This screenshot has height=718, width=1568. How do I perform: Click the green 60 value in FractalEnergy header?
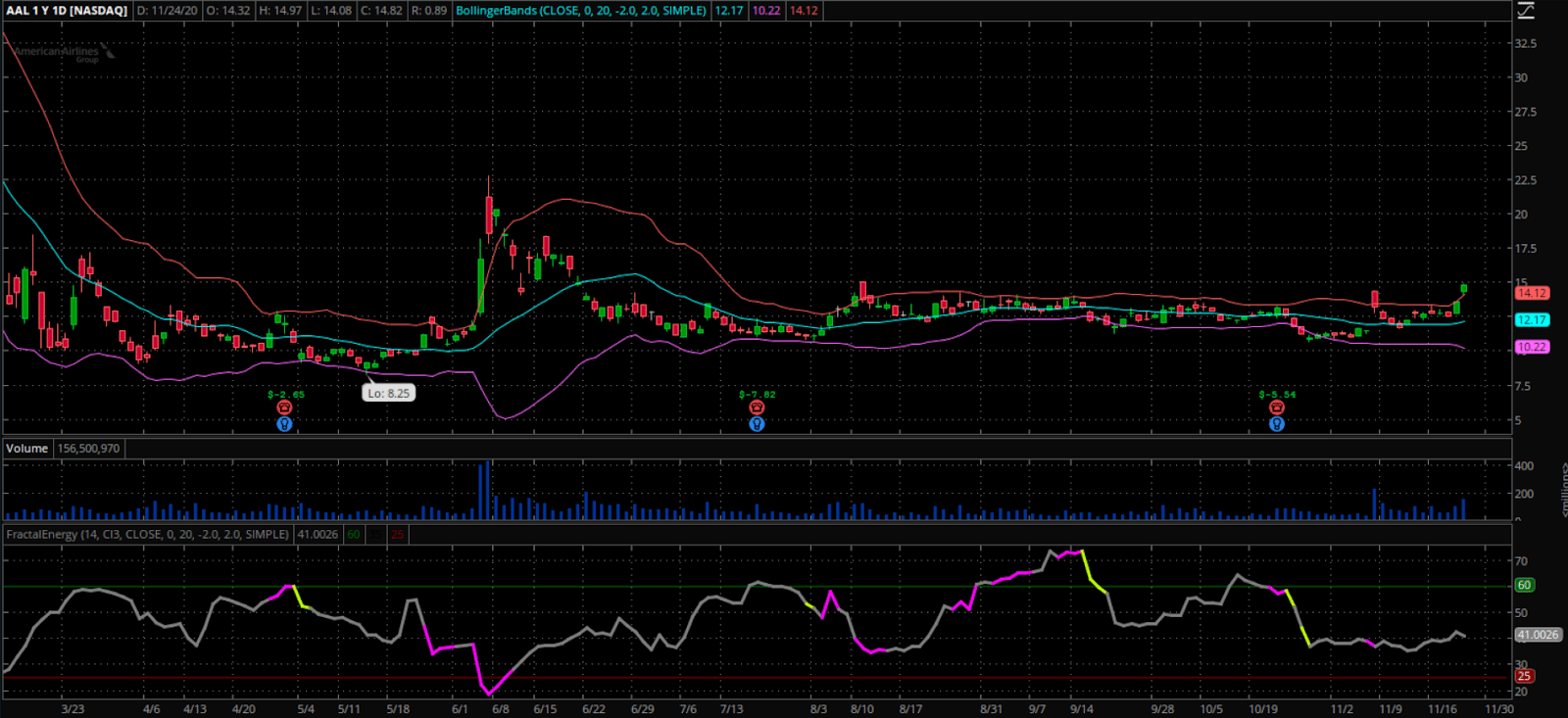pos(354,535)
